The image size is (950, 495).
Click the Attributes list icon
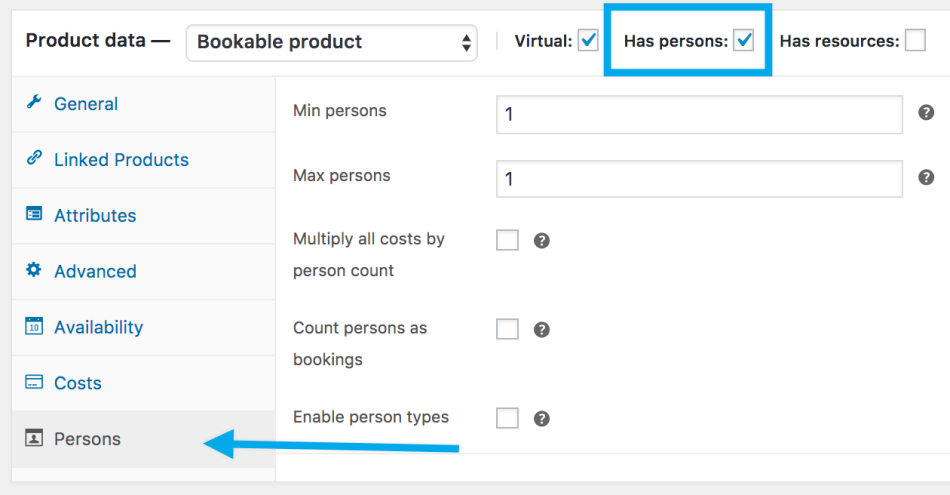(34, 214)
